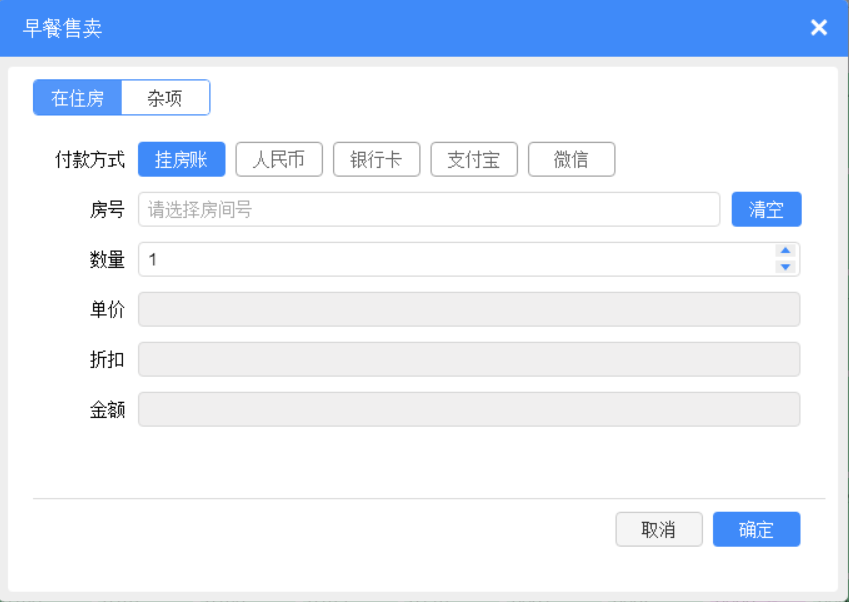849x602 pixels.
Task: Click the 付款方式 label
Action: [90, 160]
